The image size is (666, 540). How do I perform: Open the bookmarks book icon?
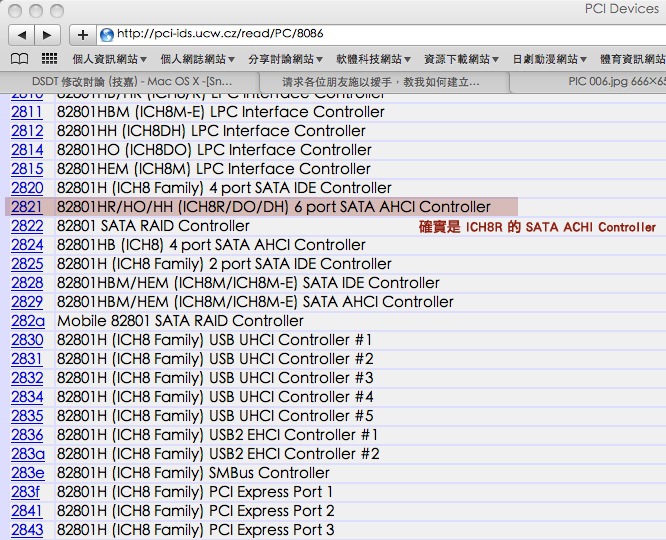coord(19,59)
